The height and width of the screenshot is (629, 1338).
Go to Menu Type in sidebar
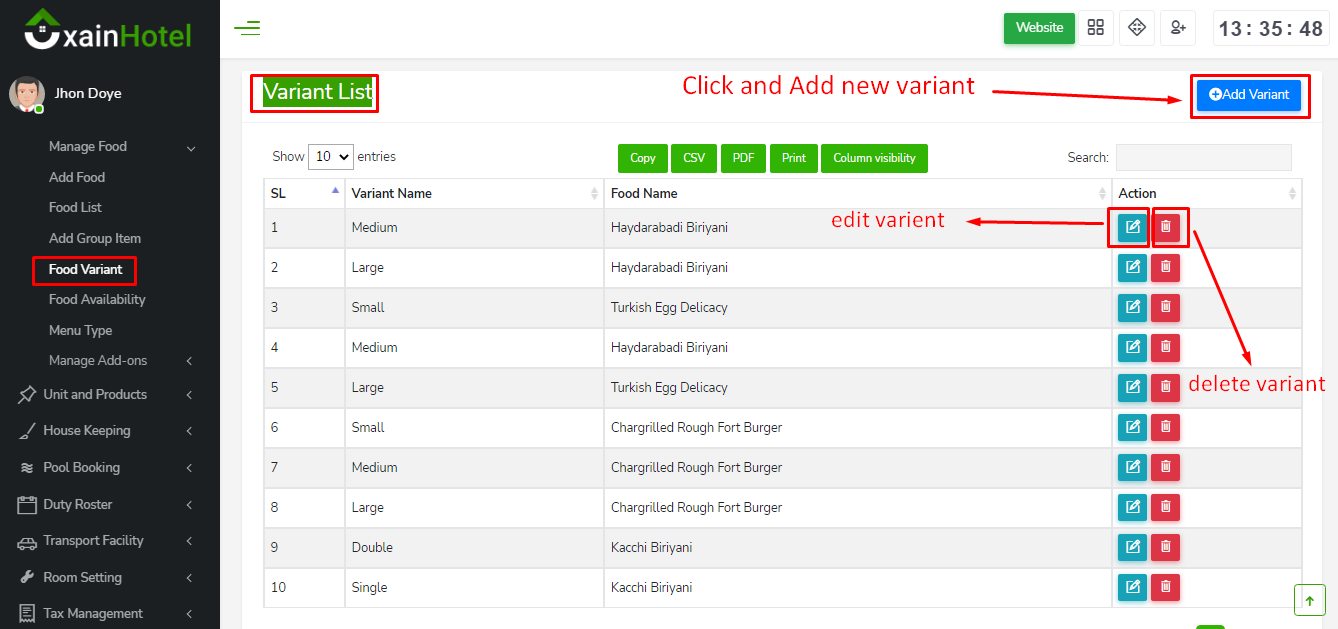click(80, 331)
